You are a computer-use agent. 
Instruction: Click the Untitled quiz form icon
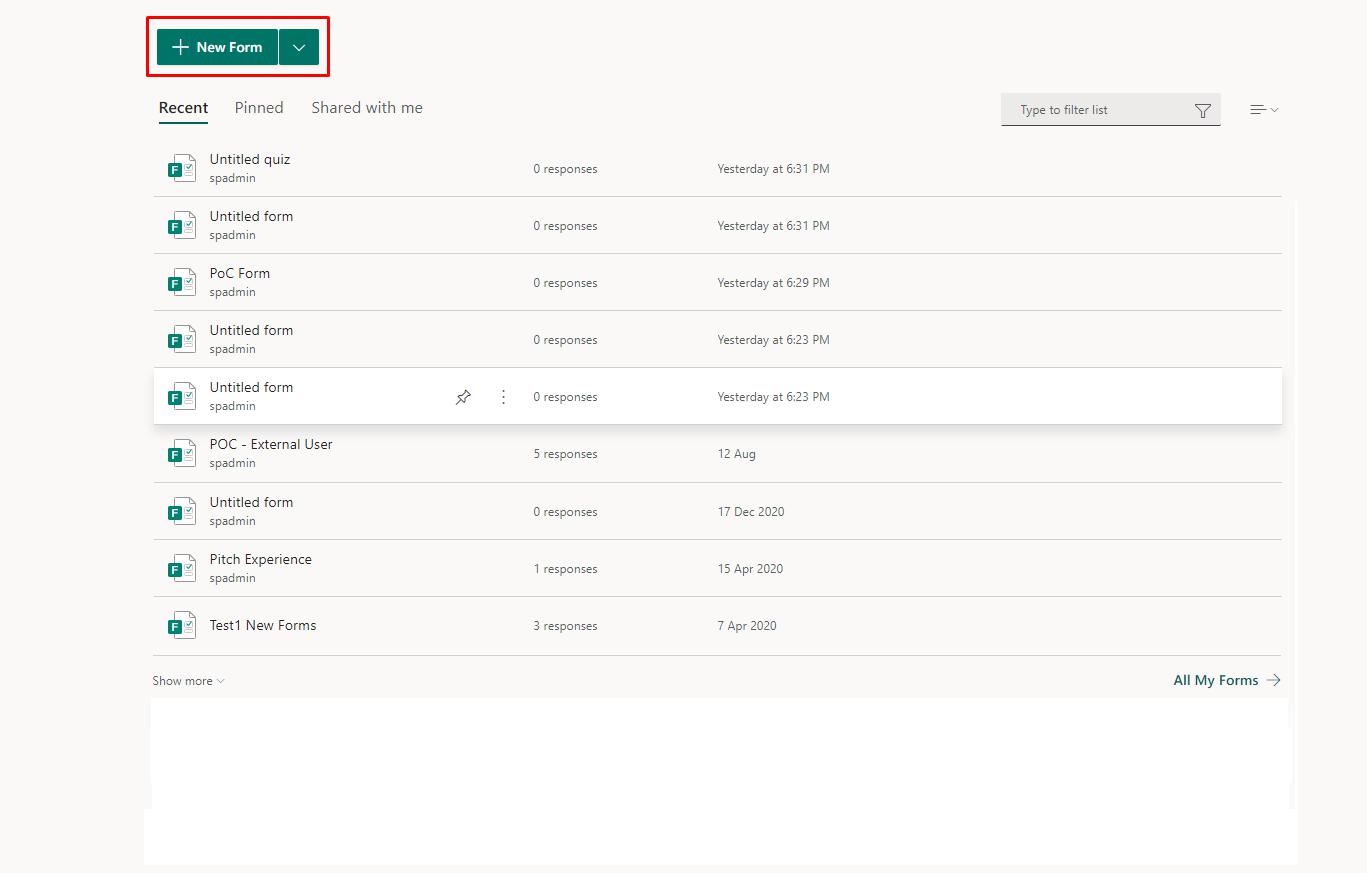pyautogui.click(x=181, y=168)
